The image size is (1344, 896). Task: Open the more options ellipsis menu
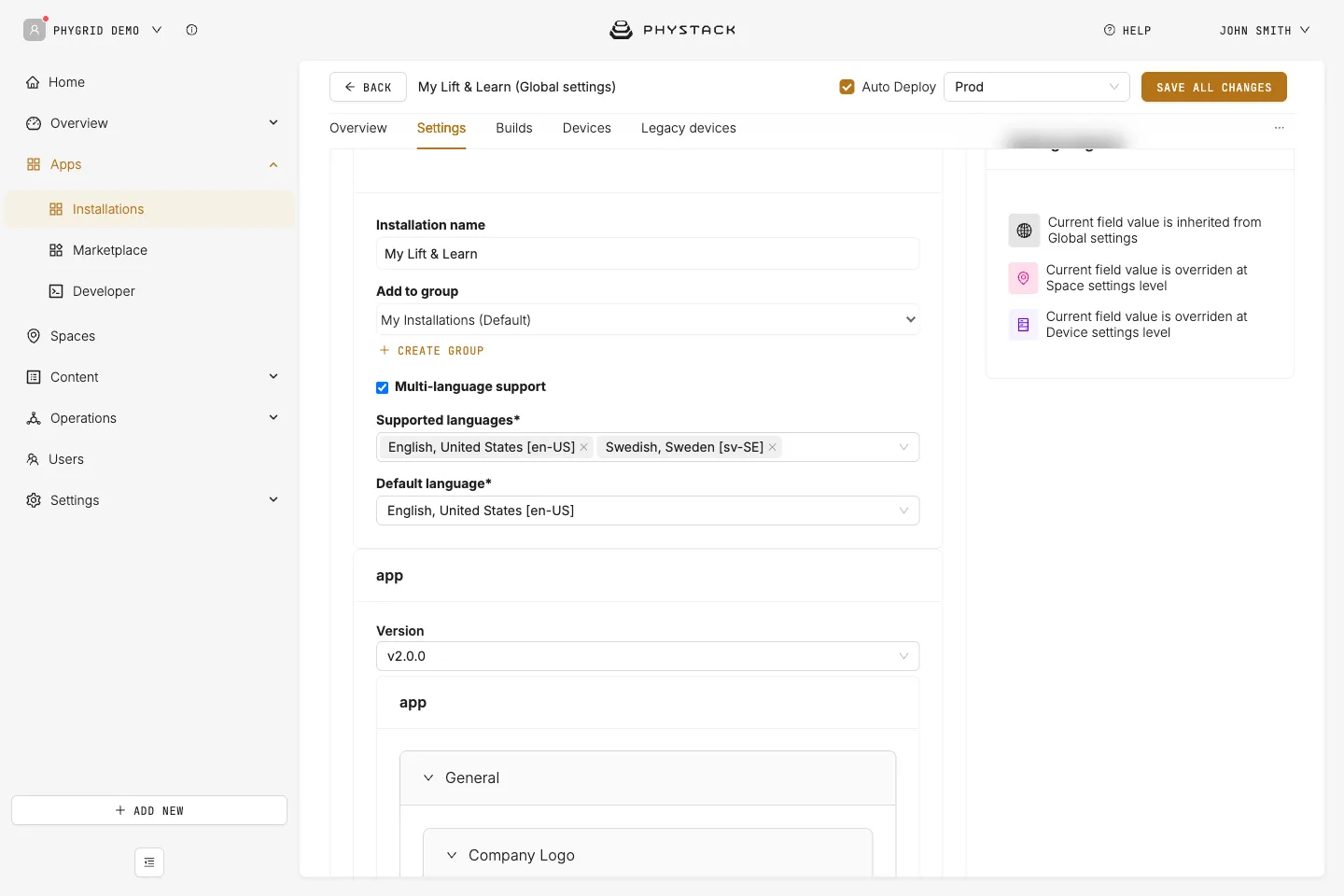1280,128
